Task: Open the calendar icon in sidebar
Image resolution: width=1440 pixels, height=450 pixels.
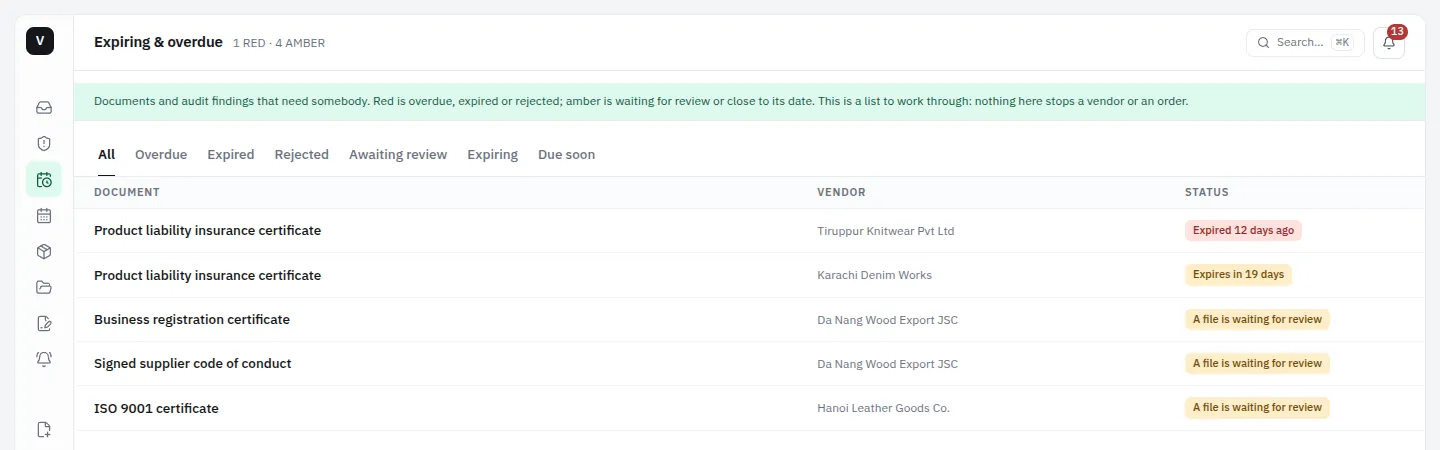Action: click(x=44, y=216)
